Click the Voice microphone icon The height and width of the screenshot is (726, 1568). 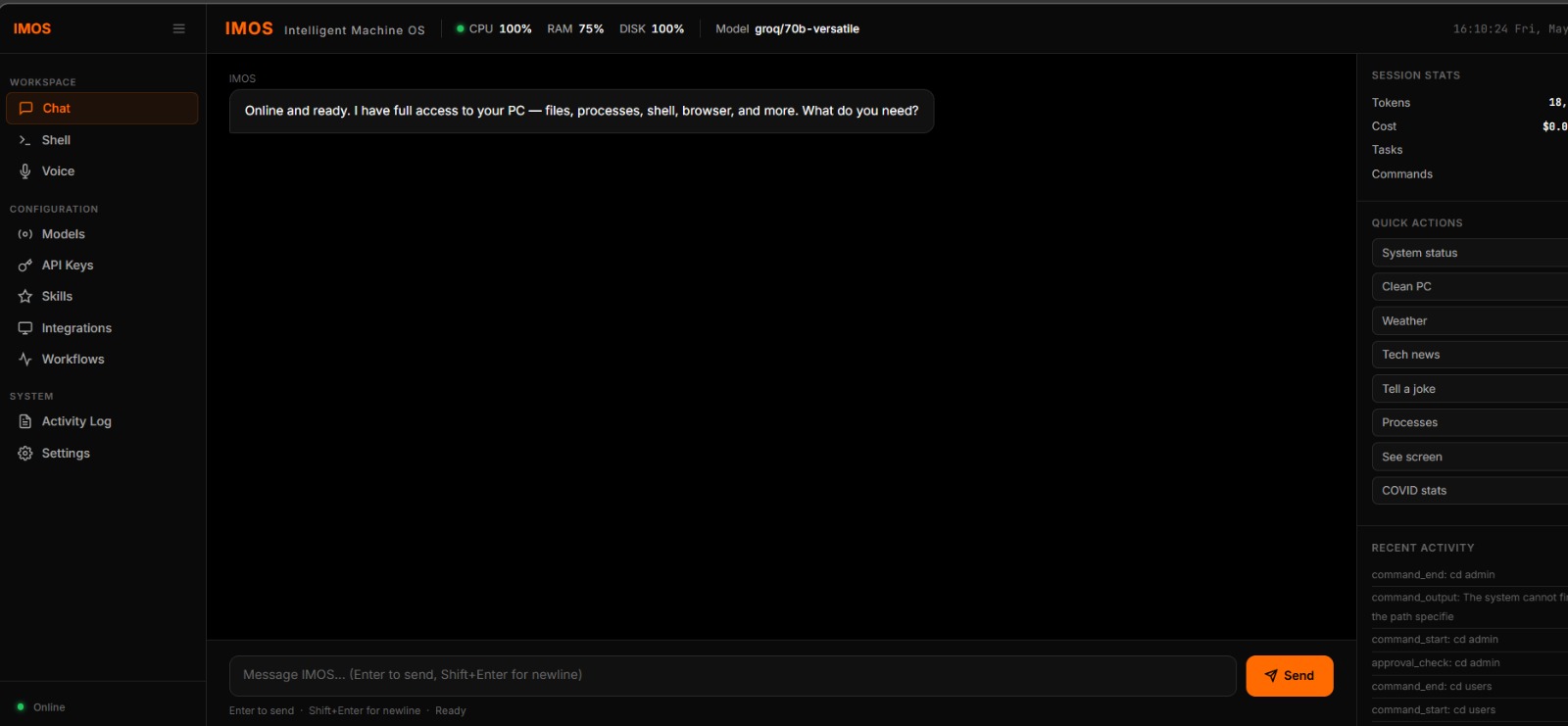(x=25, y=171)
